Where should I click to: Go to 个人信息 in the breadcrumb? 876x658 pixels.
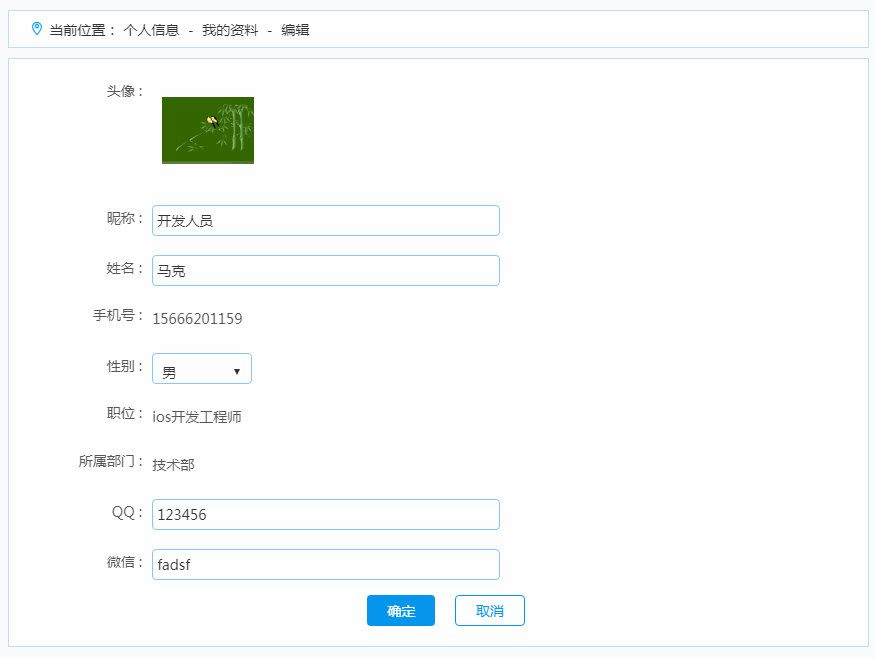tap(151, 30)
